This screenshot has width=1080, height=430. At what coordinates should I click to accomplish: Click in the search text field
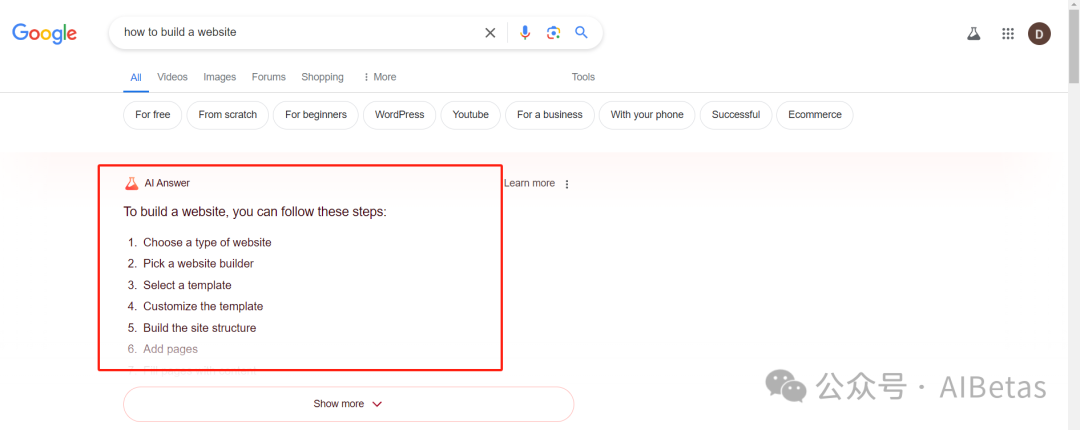[300, 33]
